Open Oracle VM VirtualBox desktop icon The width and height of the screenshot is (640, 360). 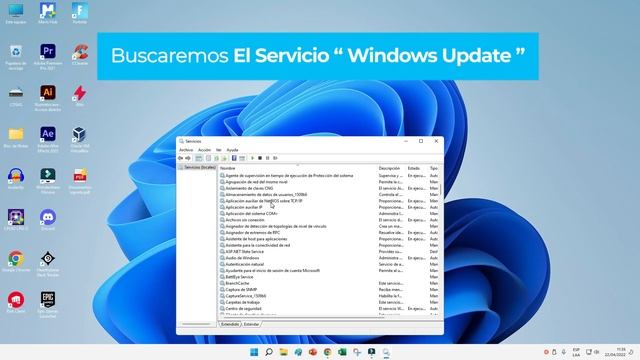[80, 139]
